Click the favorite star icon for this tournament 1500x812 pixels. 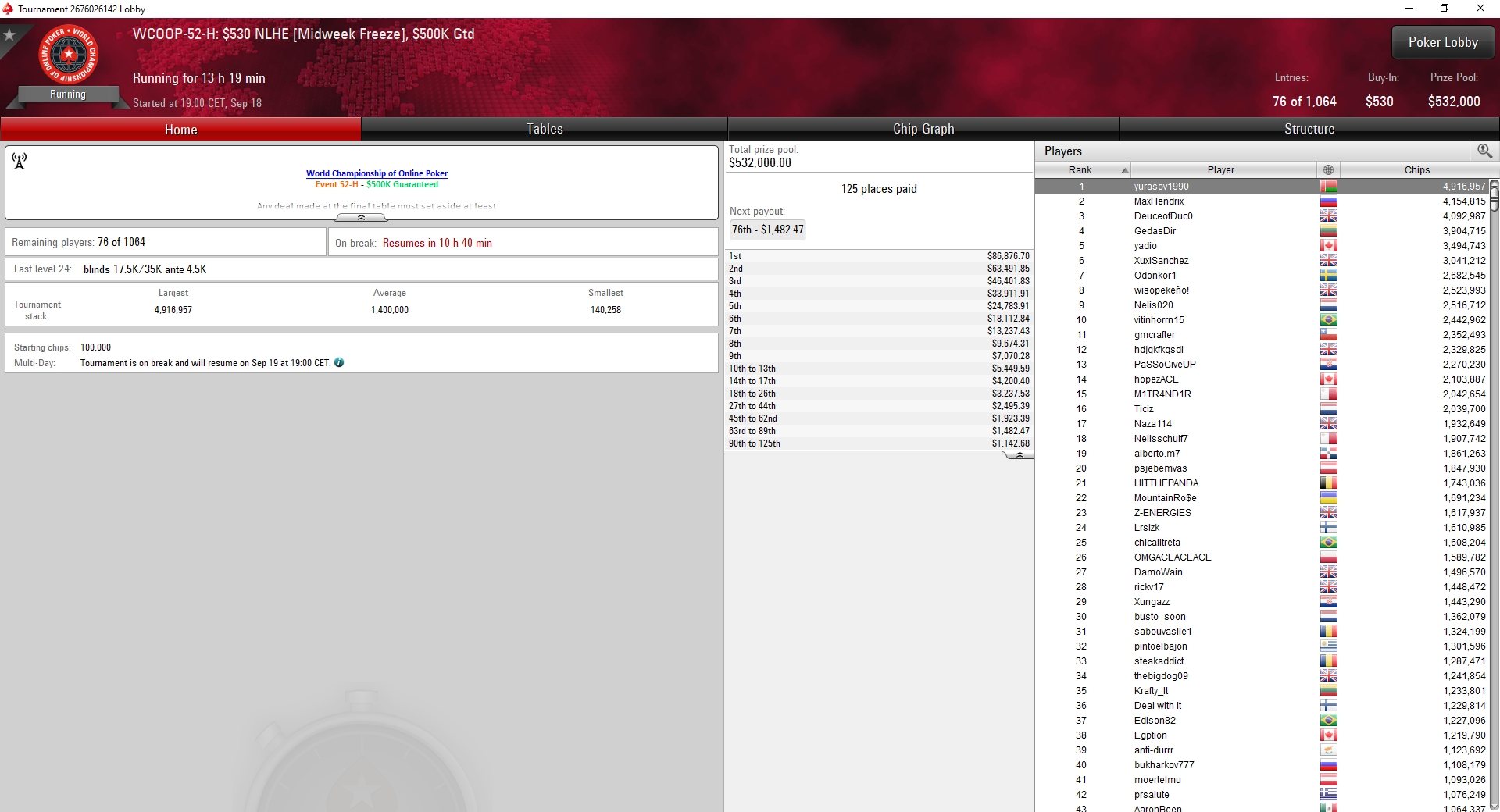[9, 35]
